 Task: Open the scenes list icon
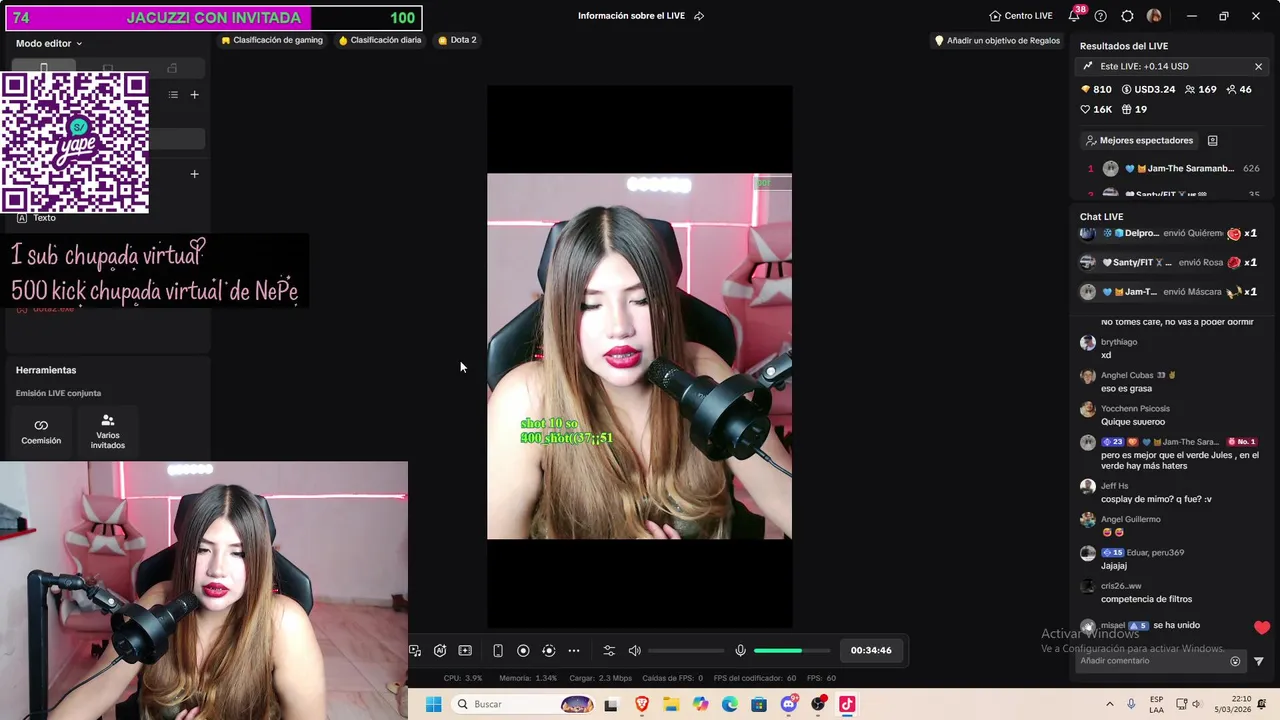[x=173, y=95]
